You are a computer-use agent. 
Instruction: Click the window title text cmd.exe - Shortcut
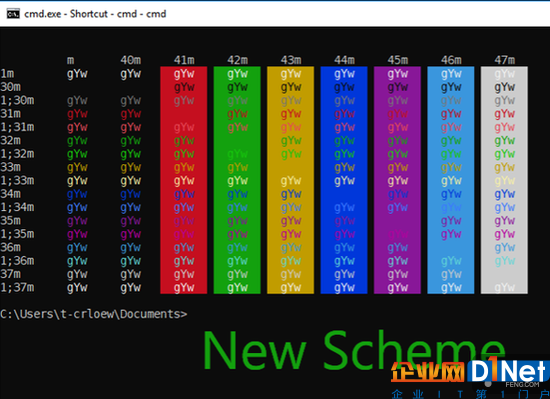[x=66, y=14]
